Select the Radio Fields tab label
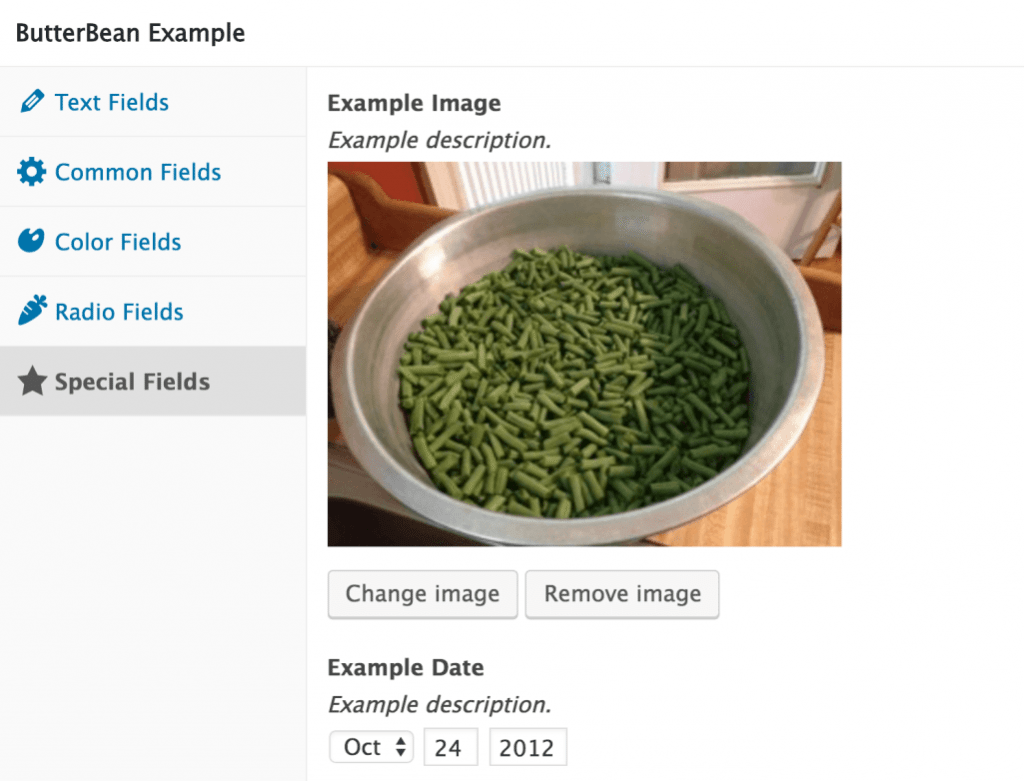 pyautogui.click(x=119, y=312)
